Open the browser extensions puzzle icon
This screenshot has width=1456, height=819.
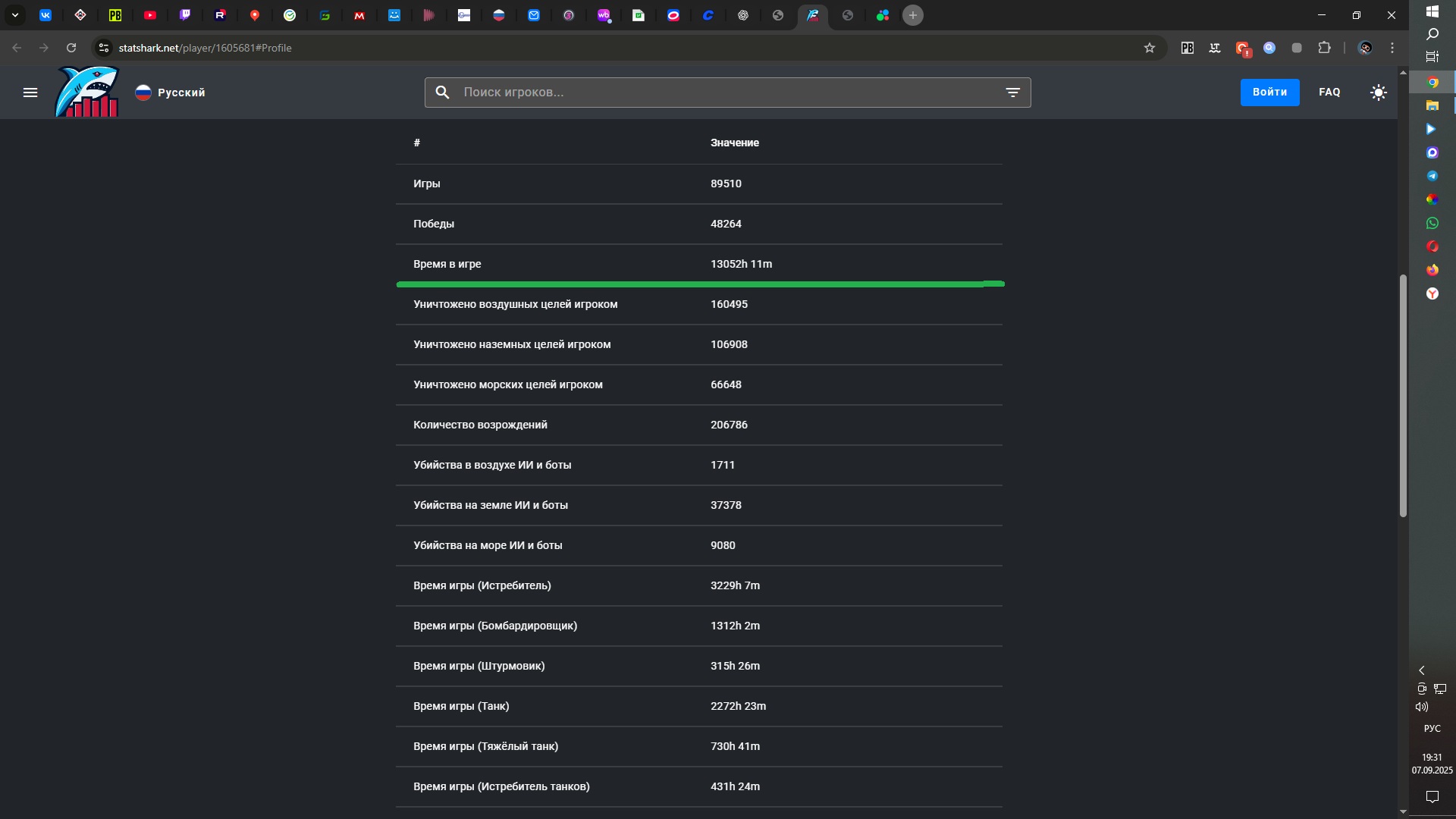pos(1324,48)
